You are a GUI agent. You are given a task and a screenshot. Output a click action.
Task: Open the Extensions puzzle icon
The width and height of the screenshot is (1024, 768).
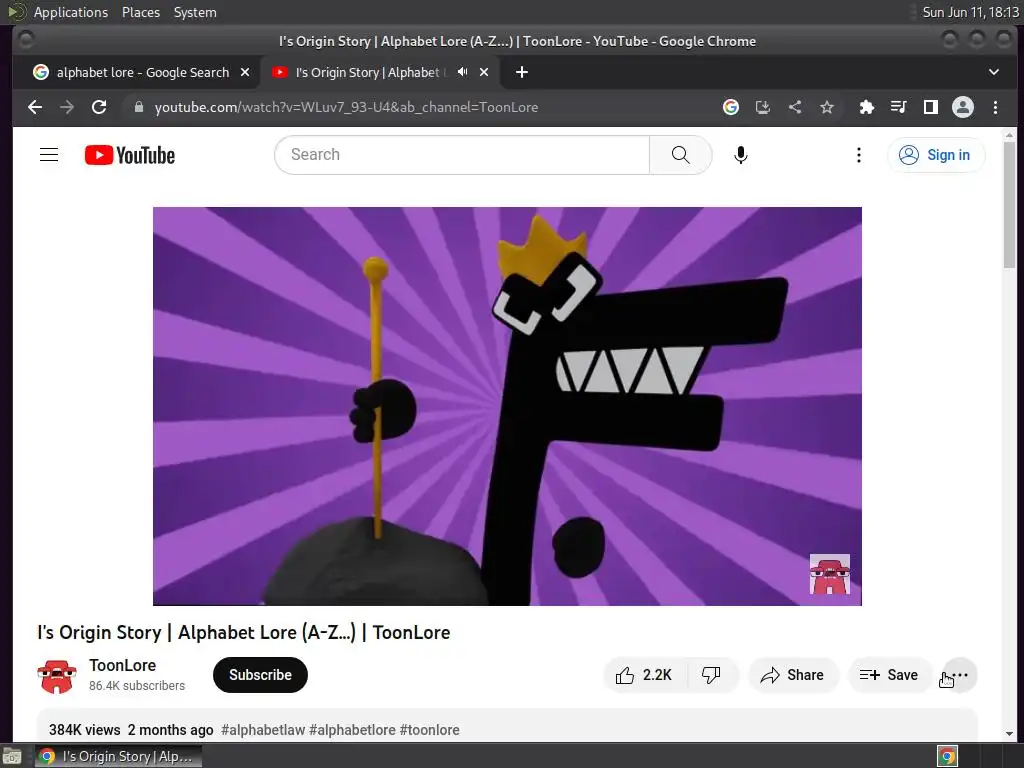[x=867, y=107]
